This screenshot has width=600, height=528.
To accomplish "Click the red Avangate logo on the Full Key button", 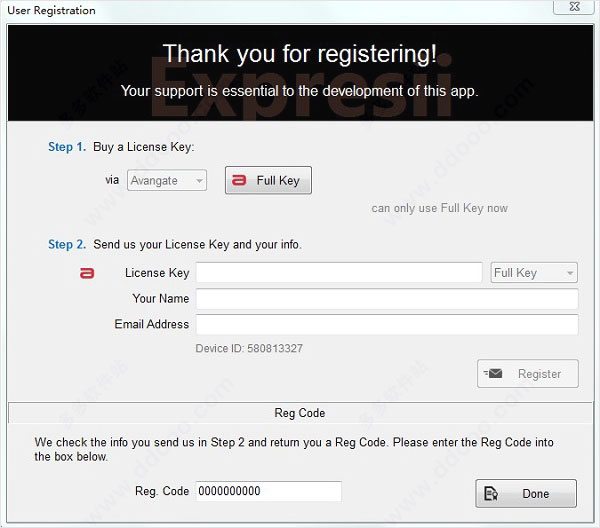I will (239, 180).
